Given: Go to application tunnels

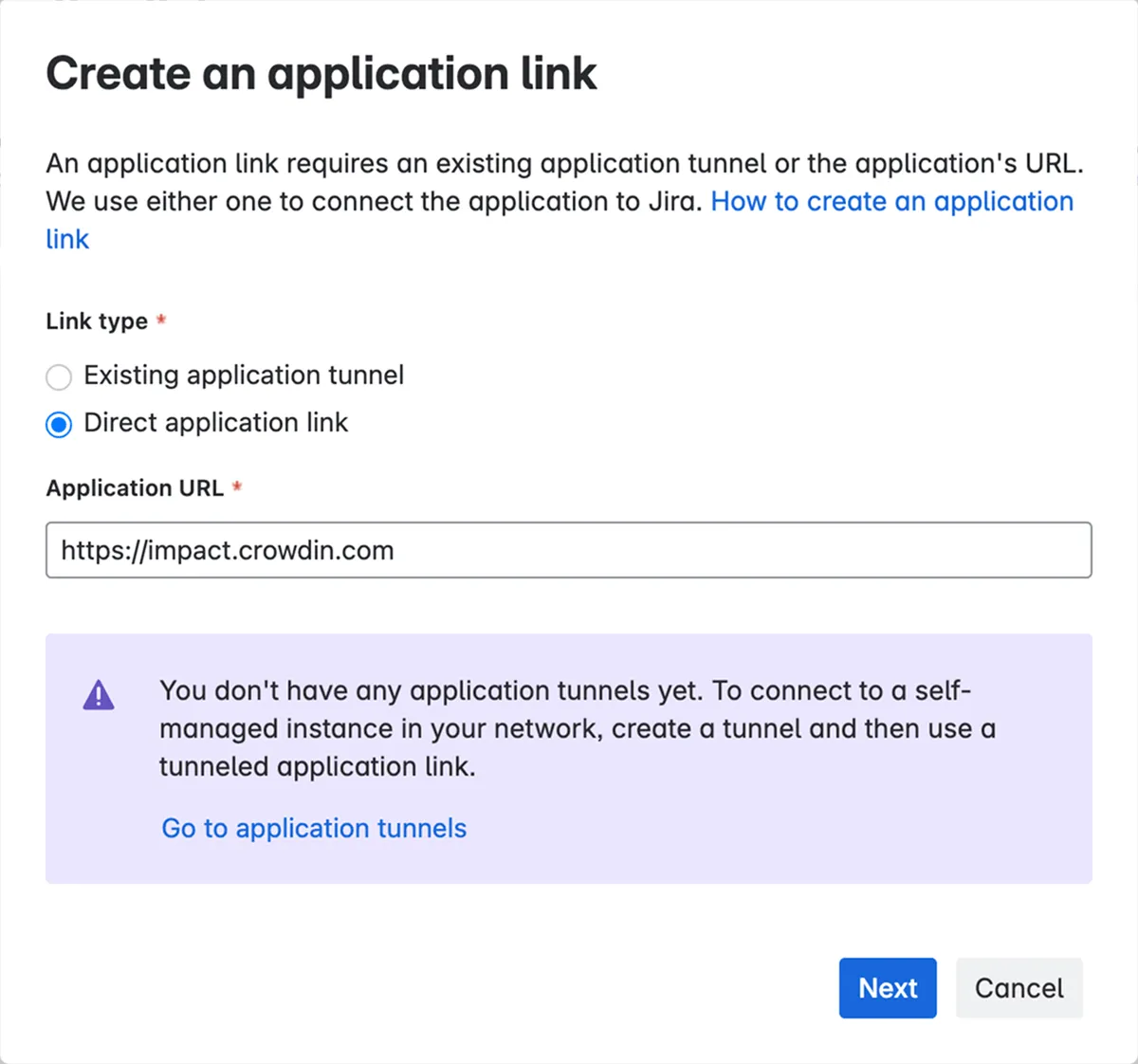Looking at the screenshot, I should (314, 828).
